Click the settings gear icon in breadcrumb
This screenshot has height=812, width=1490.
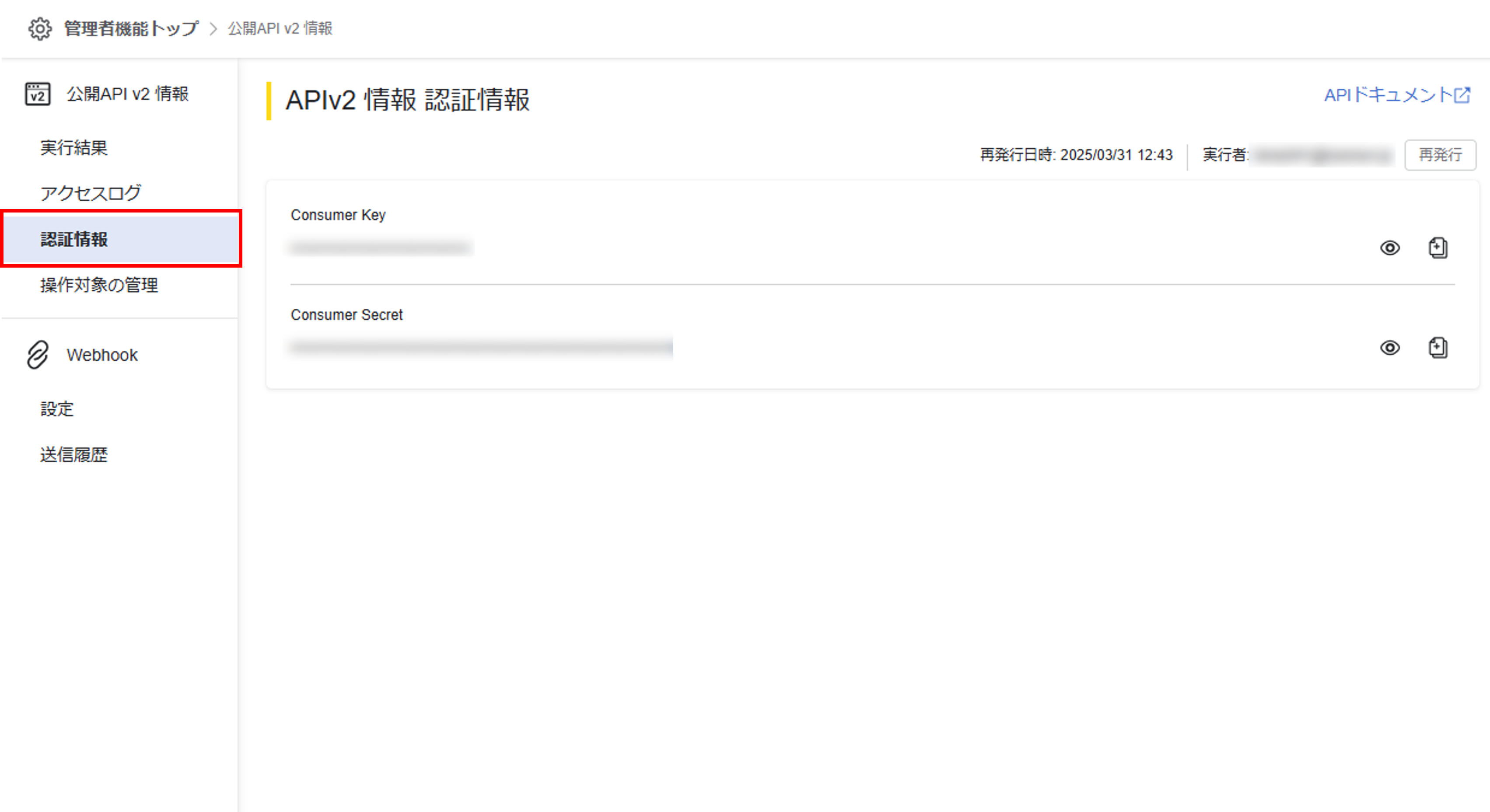pyautogui.click(x=40, y=28)
